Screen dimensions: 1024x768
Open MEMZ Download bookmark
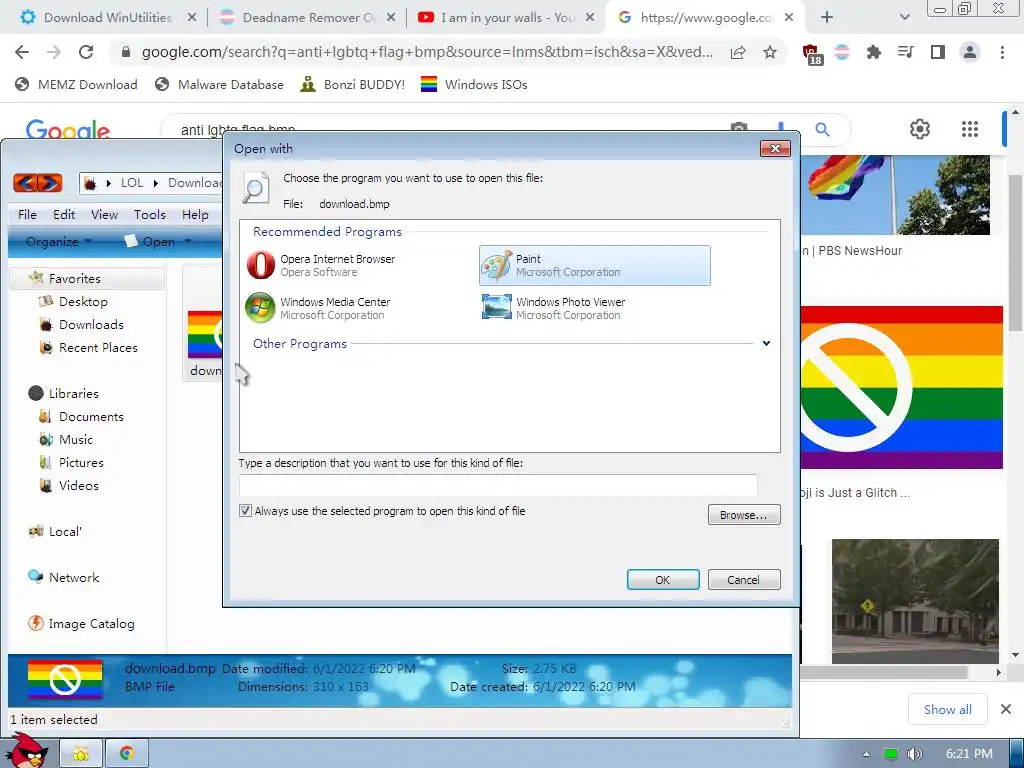pos(76,84)
